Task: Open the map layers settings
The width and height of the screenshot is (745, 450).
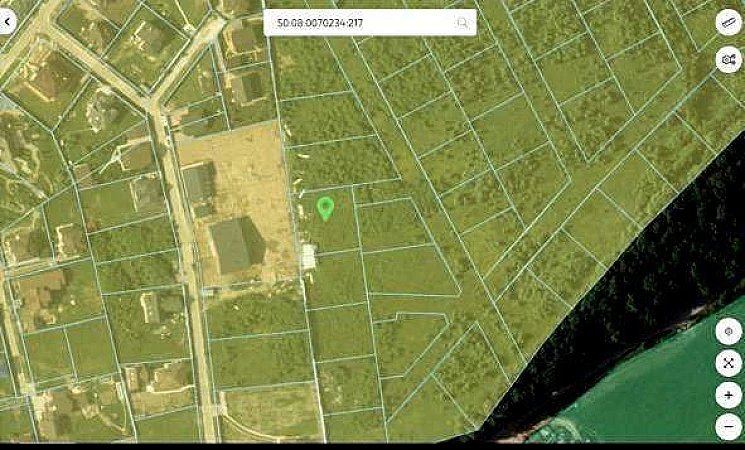Action: click(729, 60)
